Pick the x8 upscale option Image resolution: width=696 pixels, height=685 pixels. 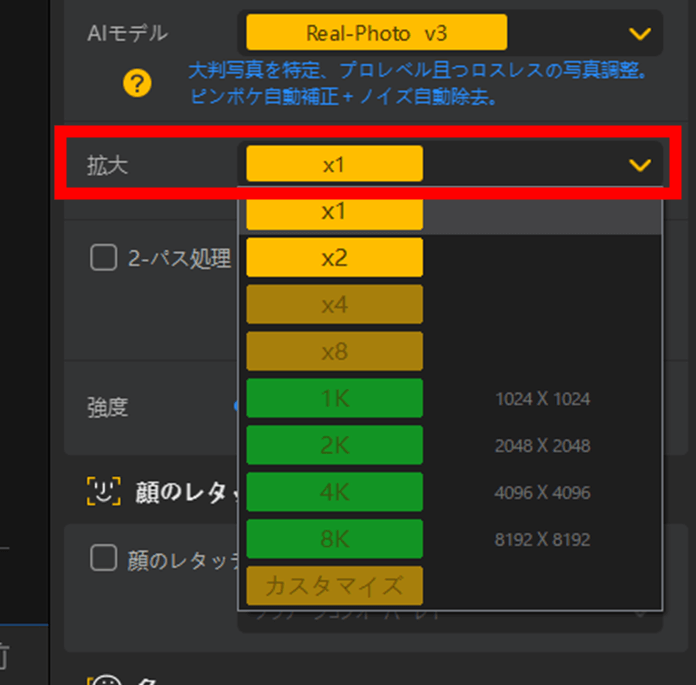[x=334, y=352]
